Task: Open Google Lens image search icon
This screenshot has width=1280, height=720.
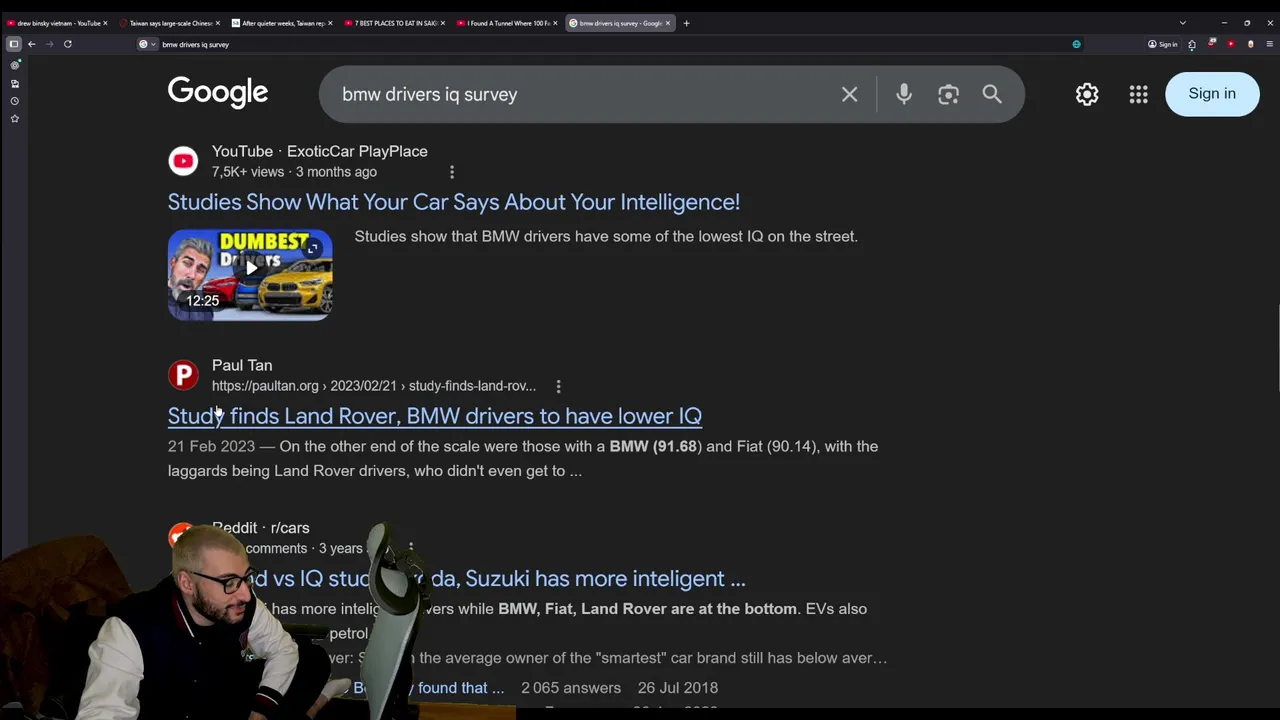Action: point(948,94)
